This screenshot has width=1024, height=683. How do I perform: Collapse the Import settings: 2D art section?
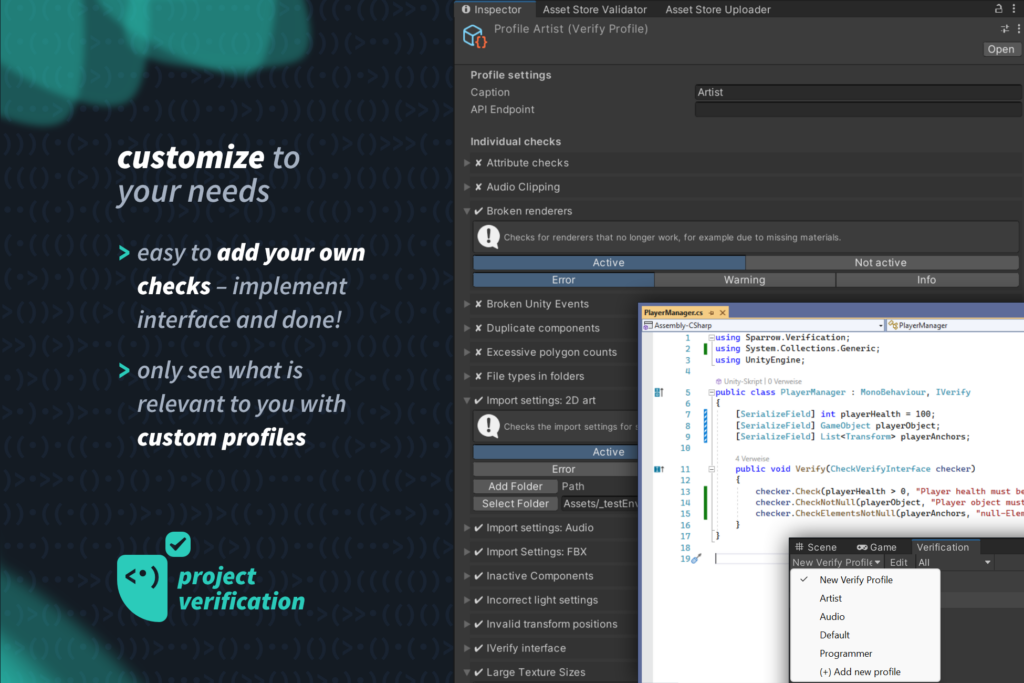point(467,401)
